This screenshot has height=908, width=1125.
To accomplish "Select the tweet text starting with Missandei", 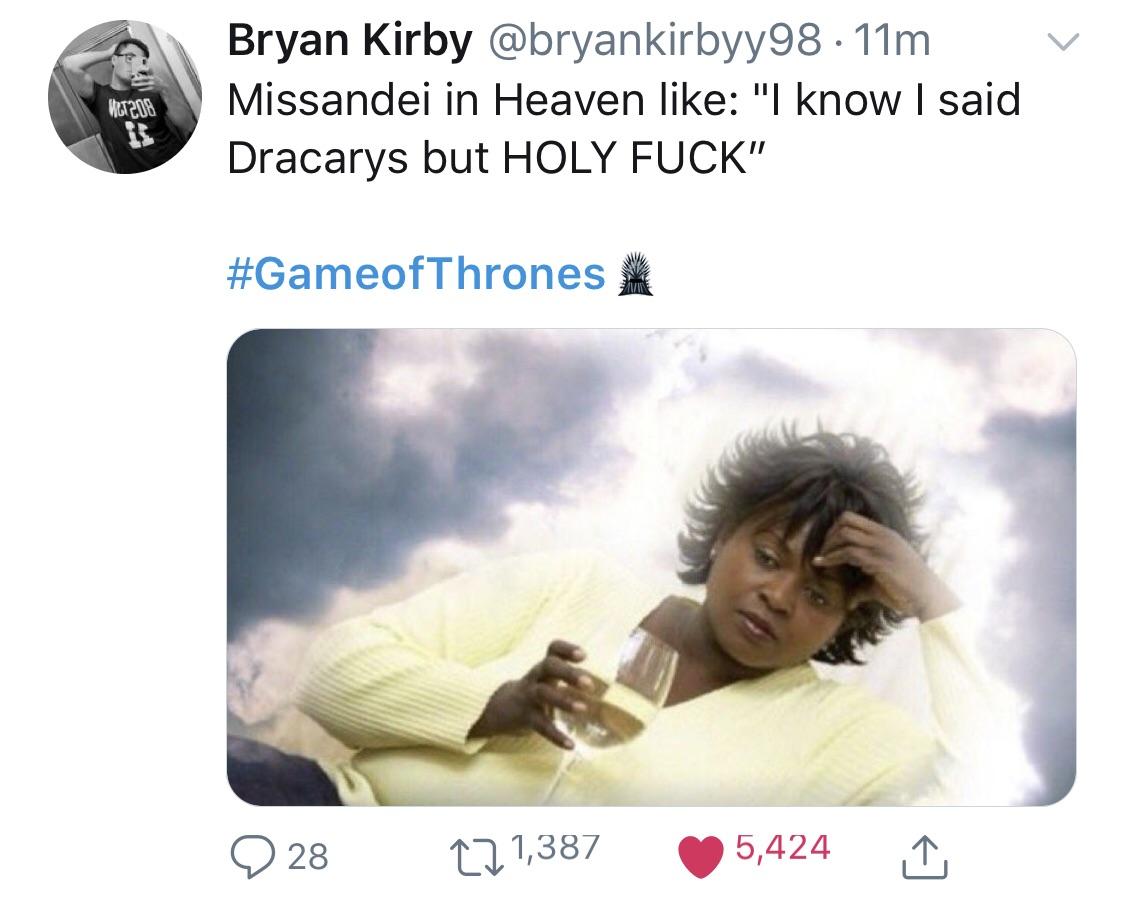I will click(624, 129).
